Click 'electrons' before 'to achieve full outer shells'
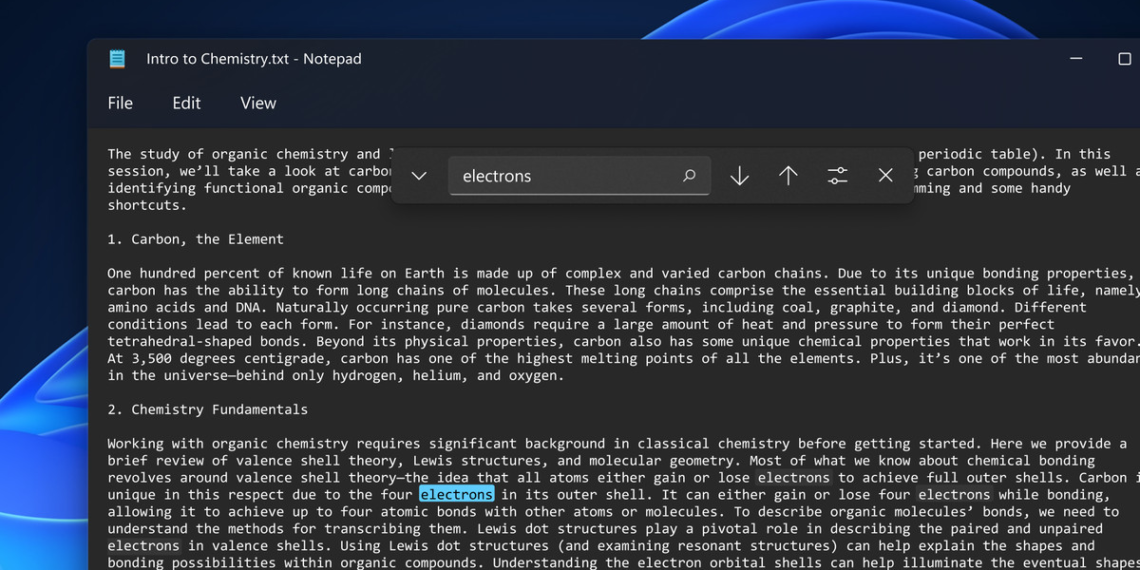This screenshot has width=1140, height=570. tap(794, 478)
